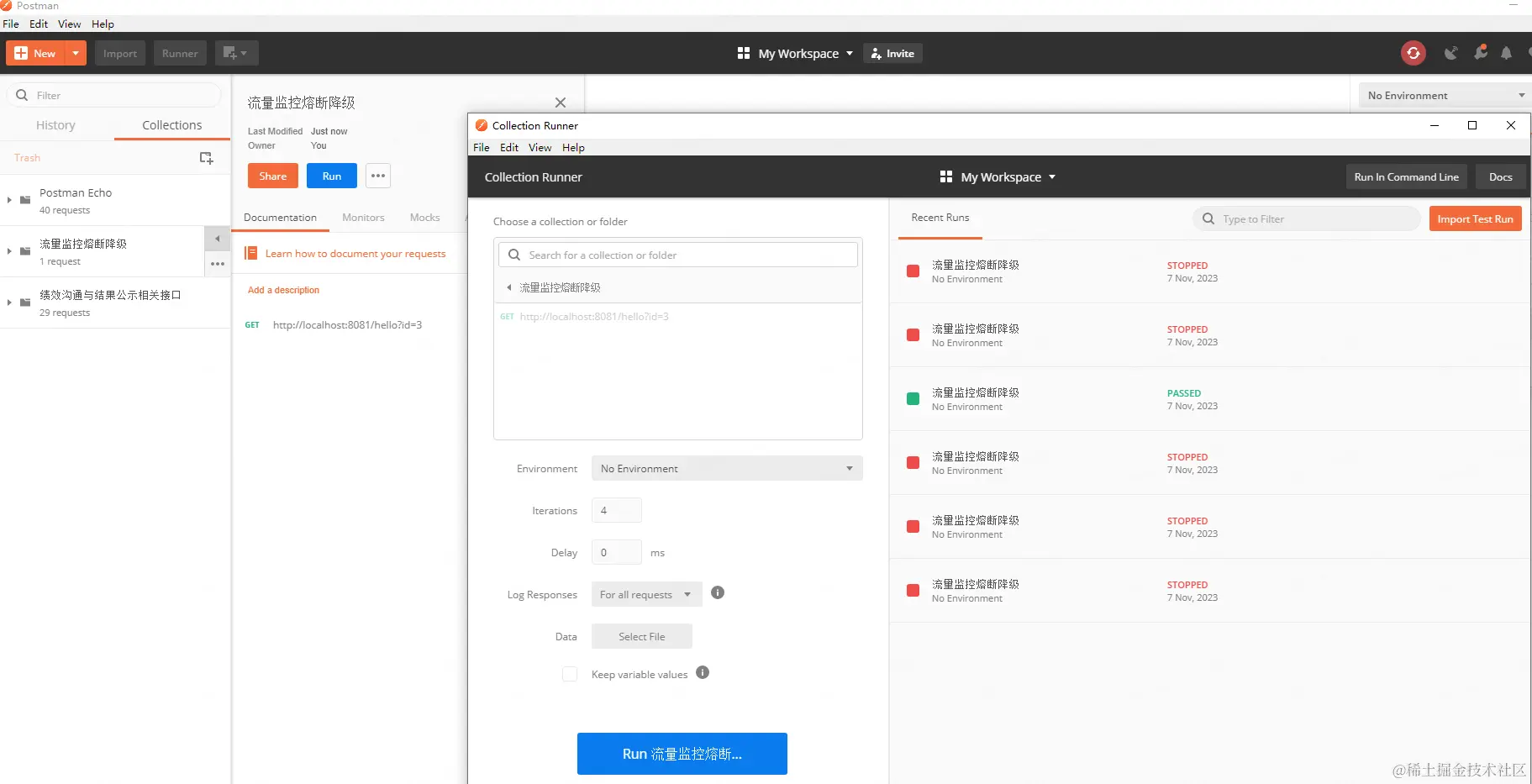Image resolution: width=1532 pixels, height=784 pixels.
Task: Open the No Environment dropdown in main window
Action: 1445,95
